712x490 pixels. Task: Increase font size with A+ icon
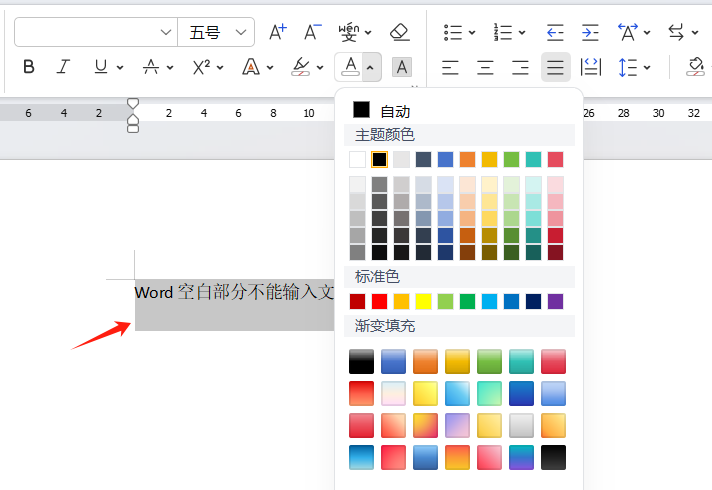point(278,32)
